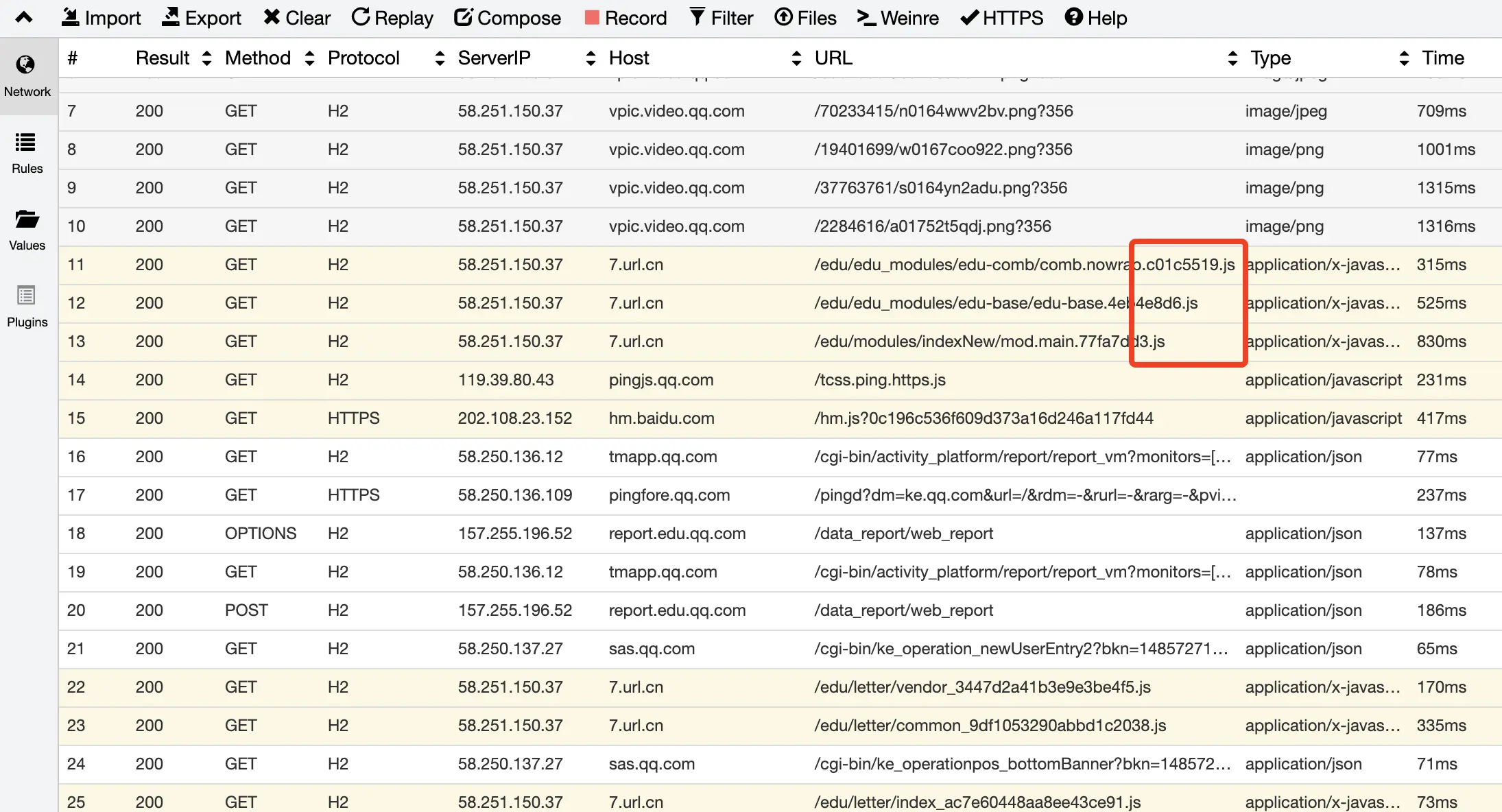This screenshot has height=812, width=1502.
Task: Collapse the top menu with the up chevron
Action: pos(24,18)
